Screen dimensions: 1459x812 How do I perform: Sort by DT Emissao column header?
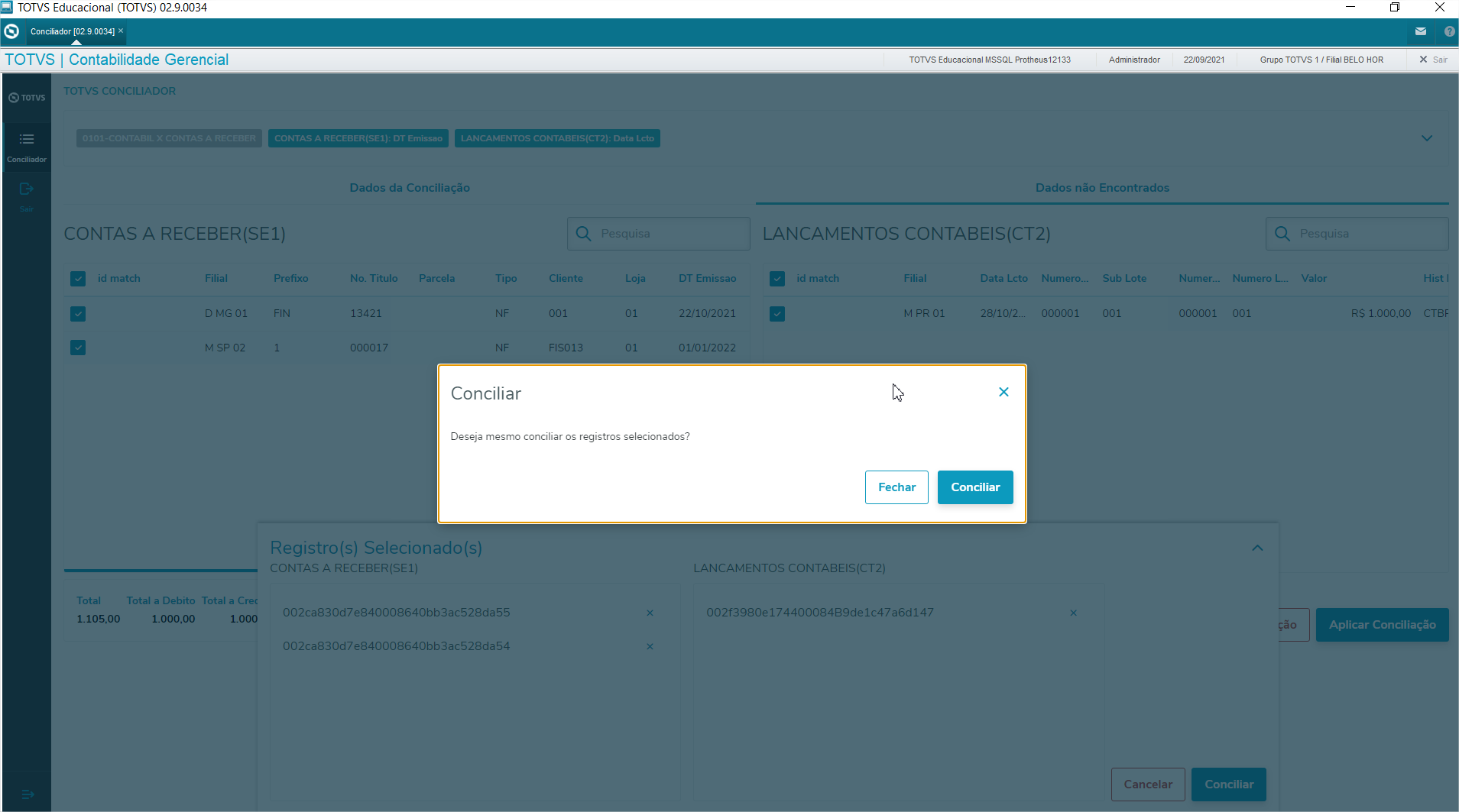coord(708,279)
